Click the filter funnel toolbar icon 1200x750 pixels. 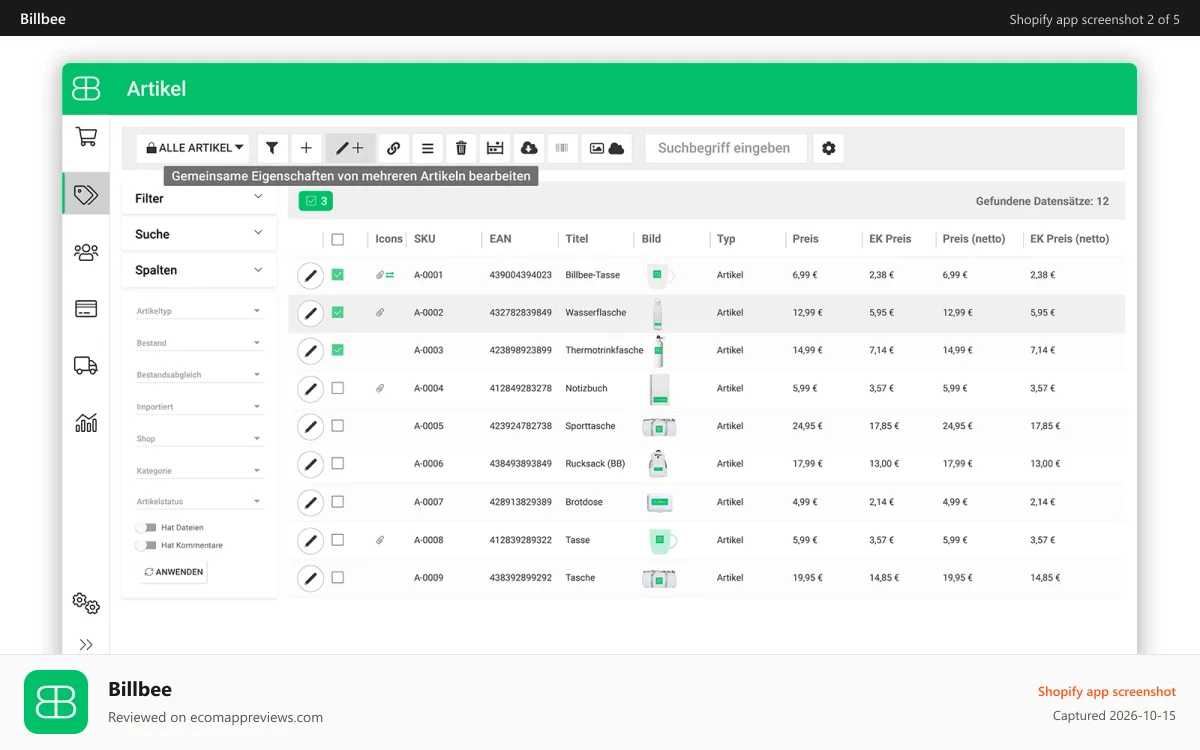coord(272,148)
